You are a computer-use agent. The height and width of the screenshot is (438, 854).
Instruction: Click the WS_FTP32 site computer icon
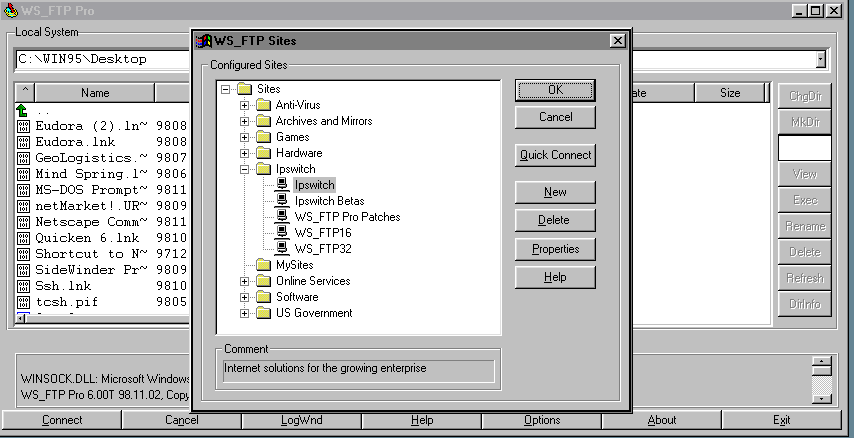click(282, 248)
